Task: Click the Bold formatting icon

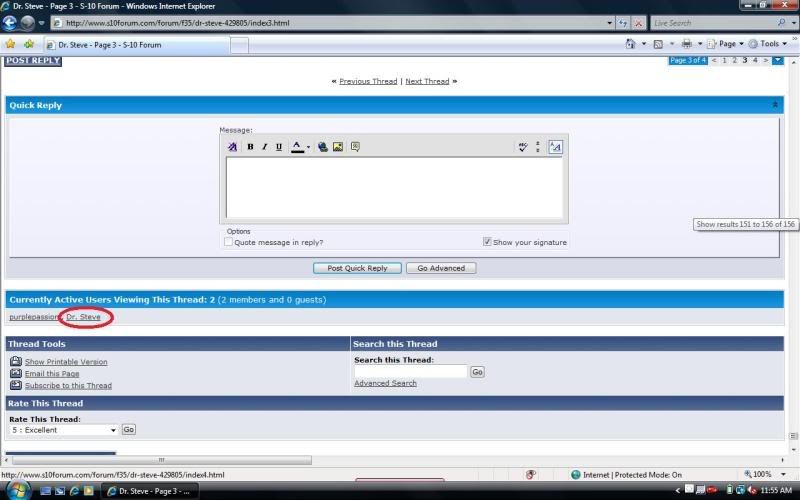Action: (250, 147)
